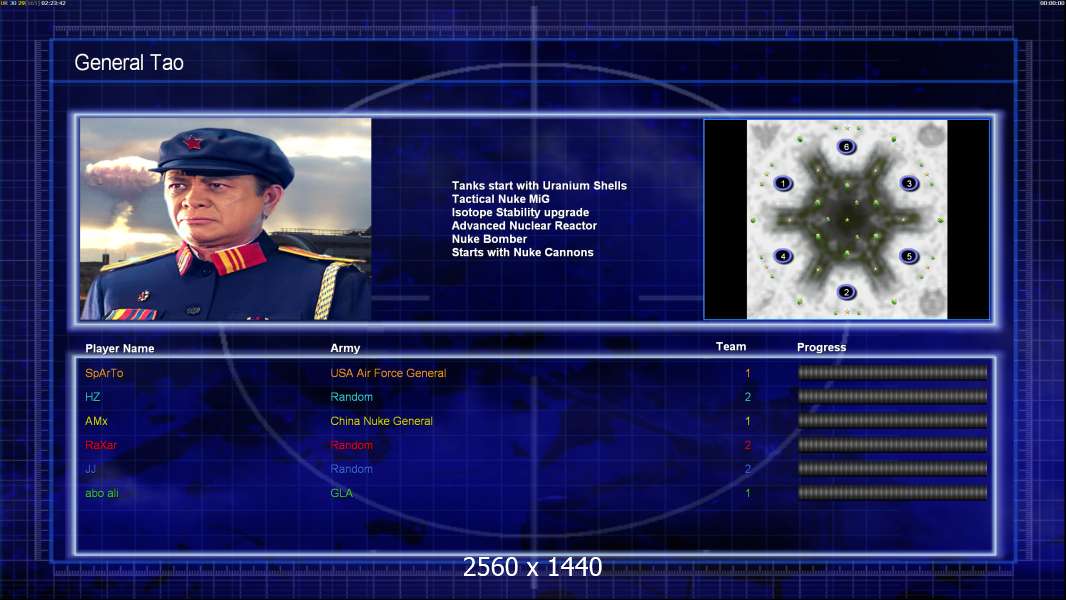
Task: Click player name abo ali
Action: pyautogui.click(x=102, y=493)
